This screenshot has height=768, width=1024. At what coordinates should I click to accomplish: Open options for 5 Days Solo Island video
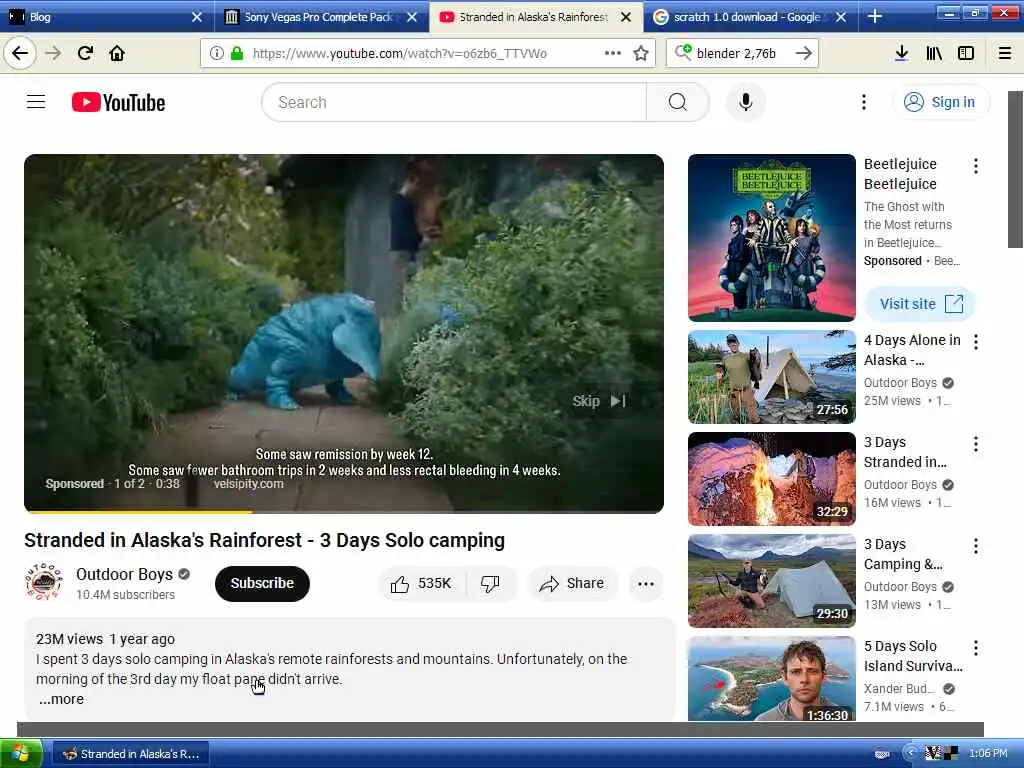[x=976, y=648]
